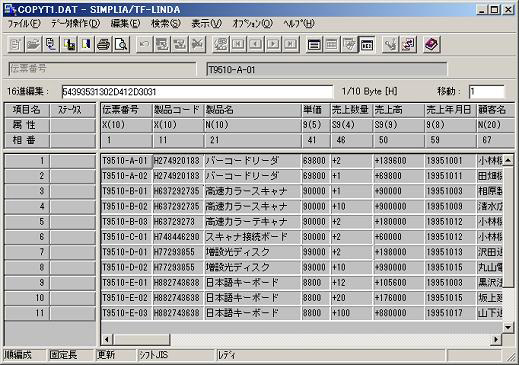This screenshot has height=365, width=519.
Task: Click cell H748446290
Action: click(x=178, y=237)
